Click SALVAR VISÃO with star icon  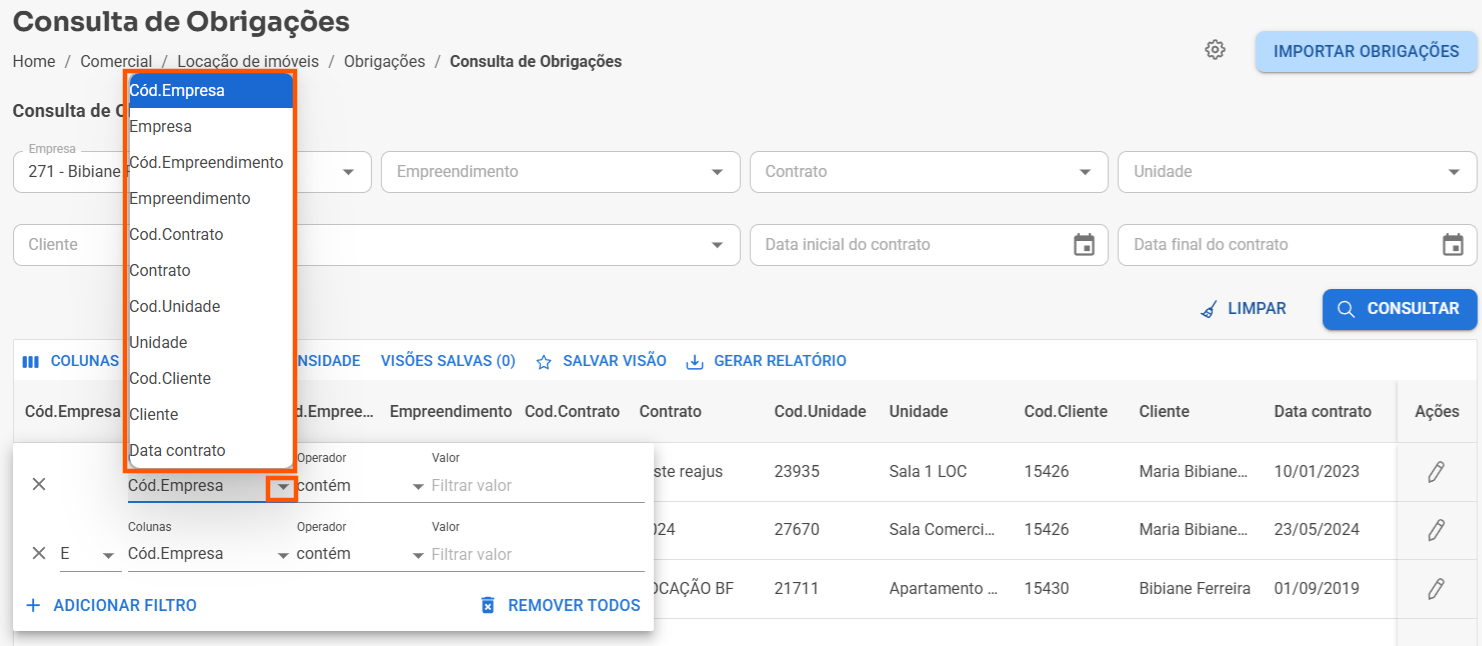coord(601,361)
